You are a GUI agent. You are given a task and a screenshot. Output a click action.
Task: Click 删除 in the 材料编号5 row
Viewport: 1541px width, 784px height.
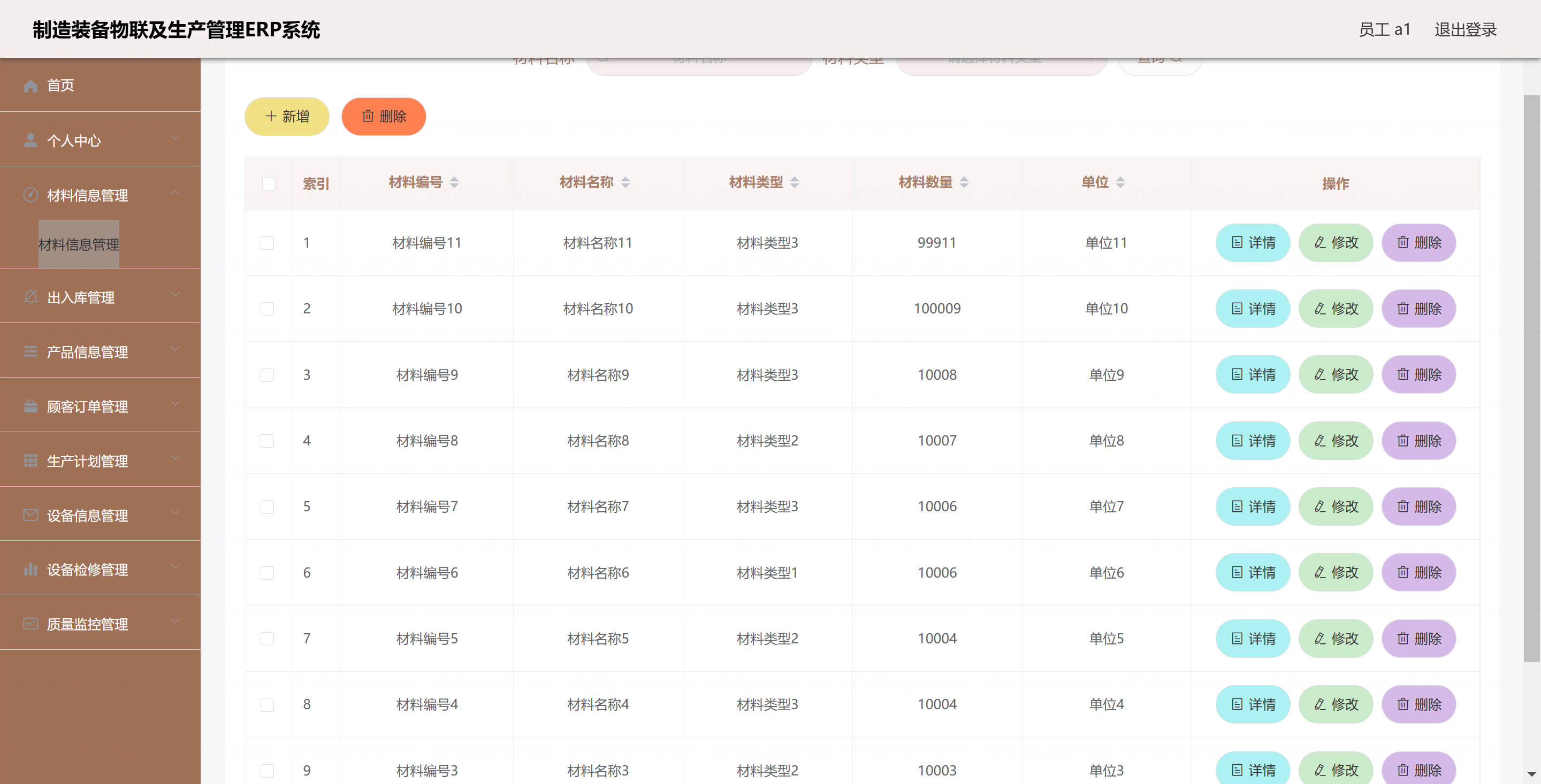tap(1418, 639)
